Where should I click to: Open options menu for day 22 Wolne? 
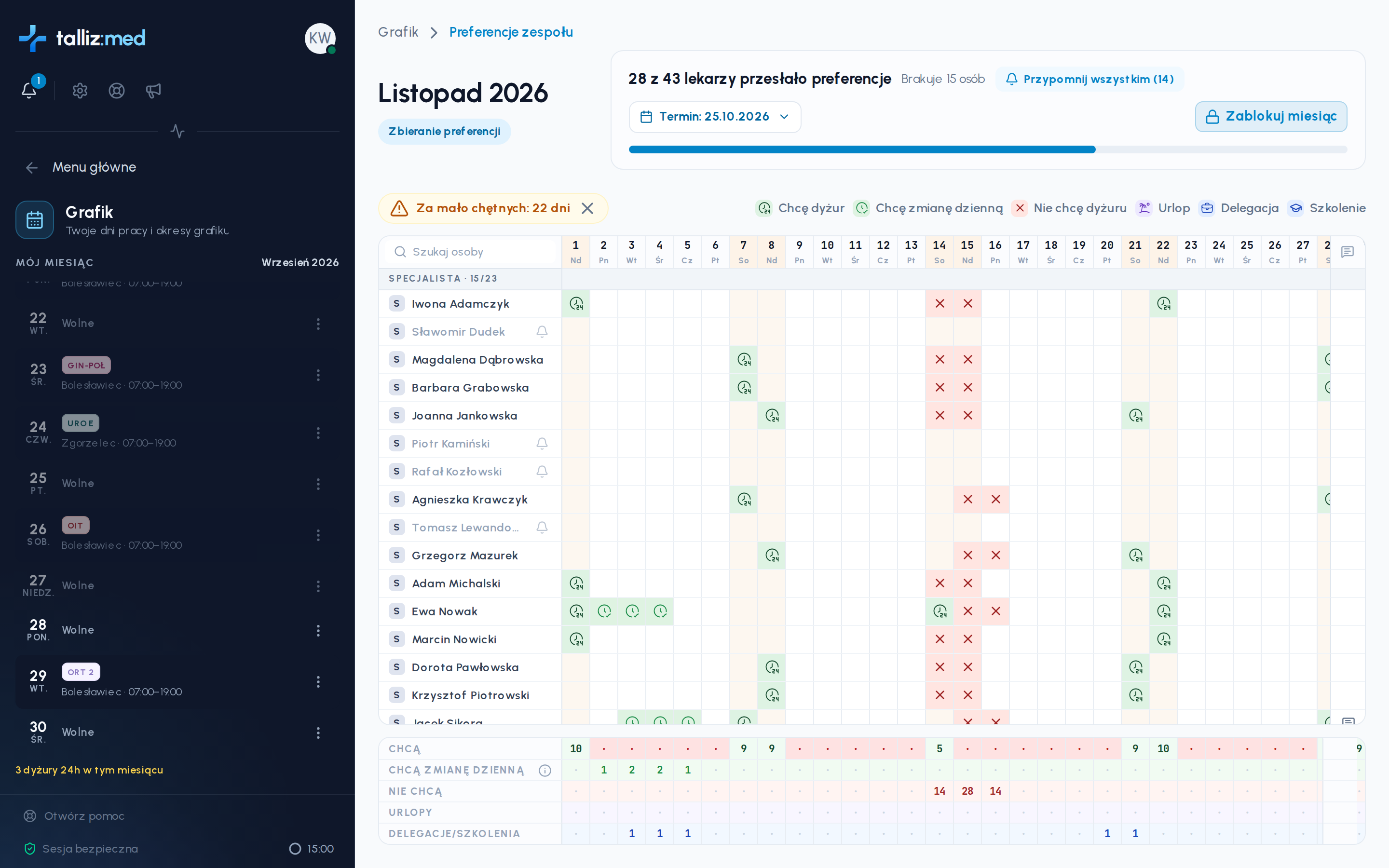click(318, 324)
